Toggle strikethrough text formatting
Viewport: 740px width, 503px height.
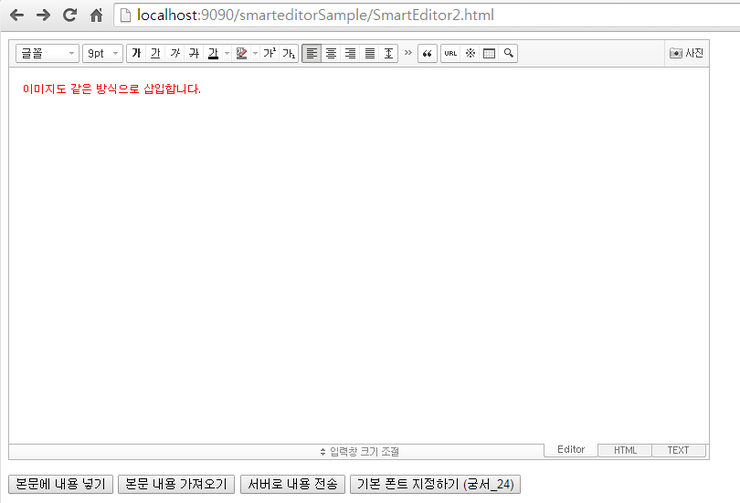[x=194, y=53]
